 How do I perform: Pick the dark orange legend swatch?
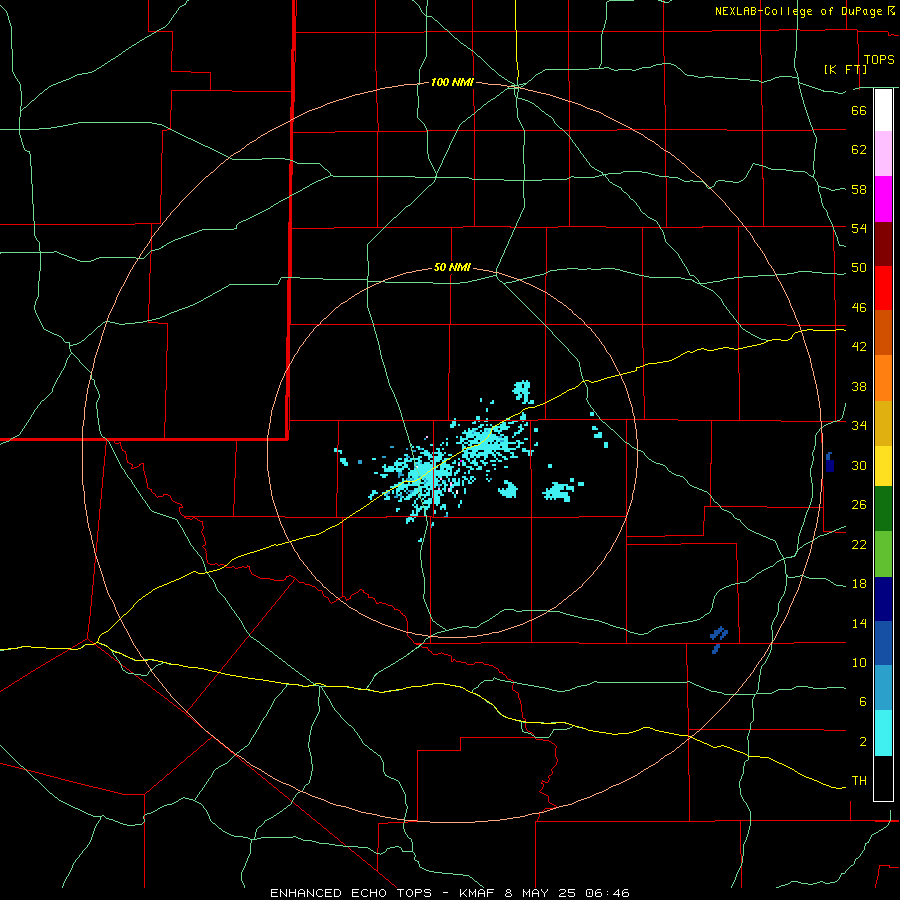pyautogui.click(x=883, y=333)
